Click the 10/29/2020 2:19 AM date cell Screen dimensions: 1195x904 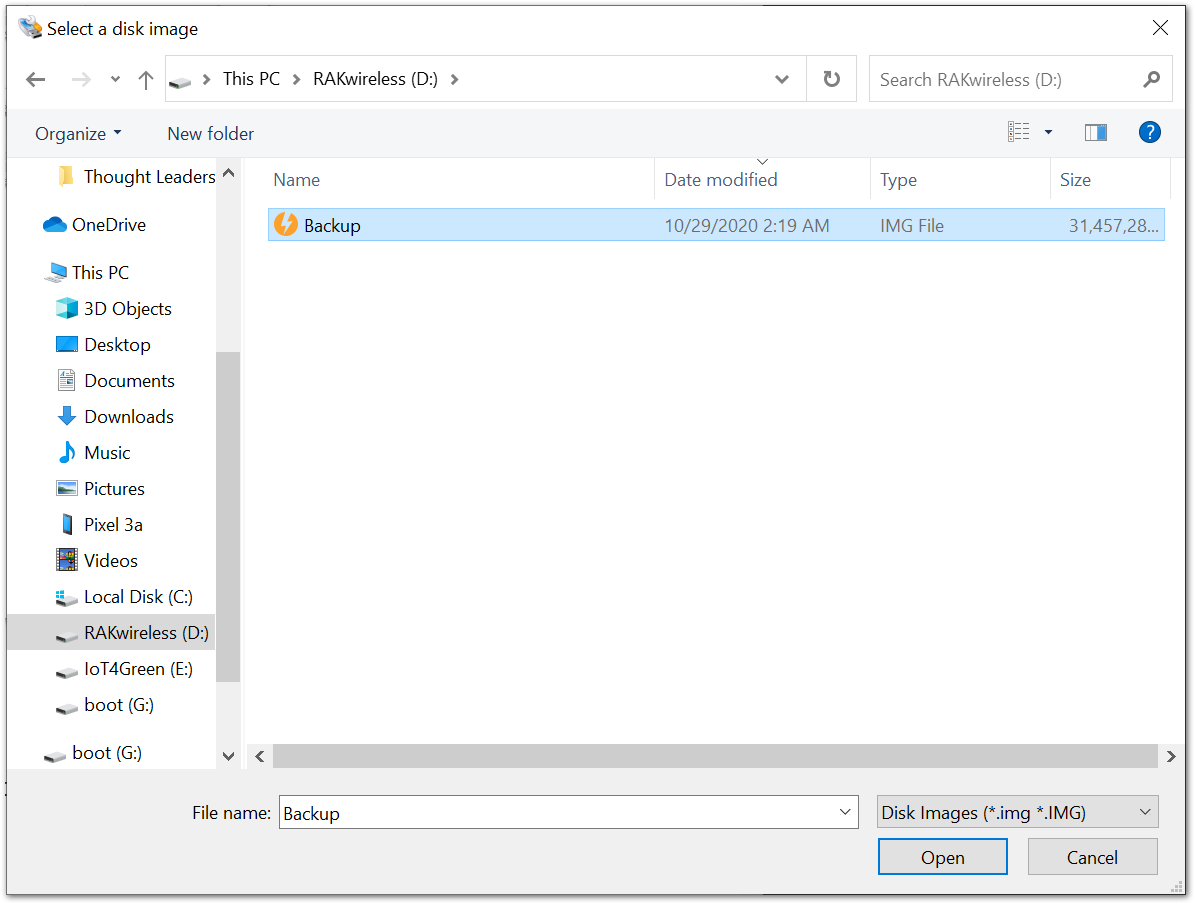point(747,226)
